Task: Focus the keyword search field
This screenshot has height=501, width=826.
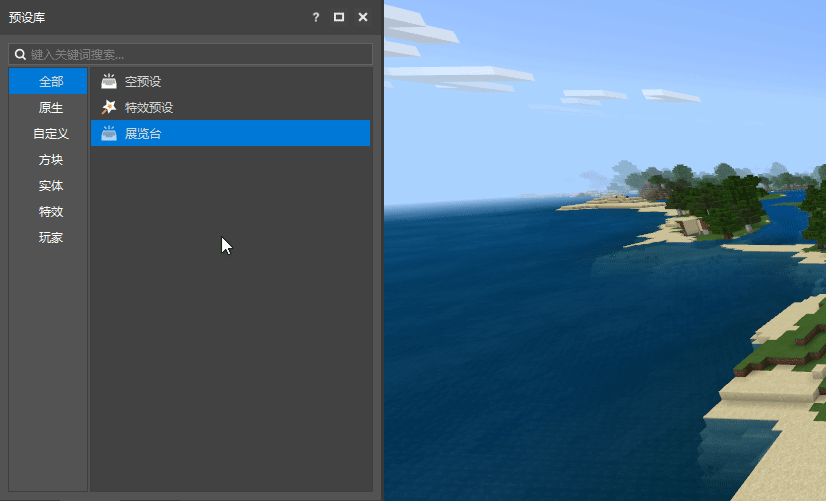Action: pos(190,54)
